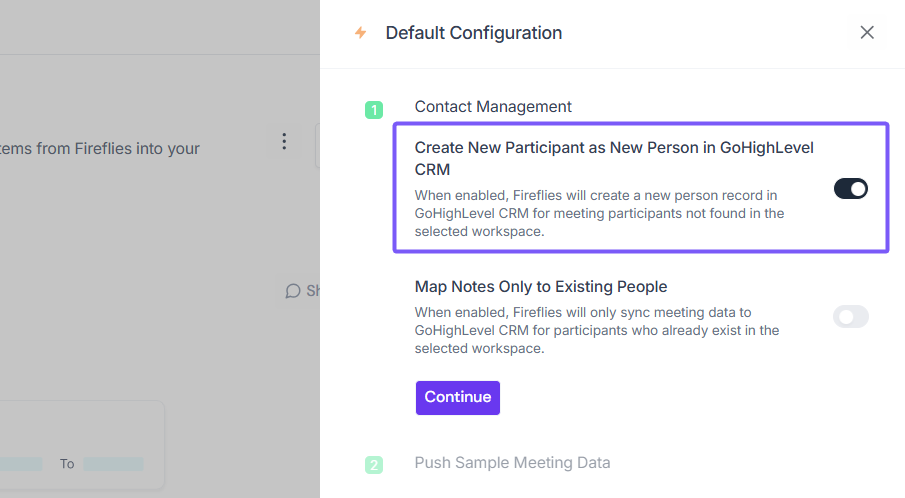Click the lightning bolt icon beside Default Configuration
The height and width of the screenshot is (498, 905).
360,33
